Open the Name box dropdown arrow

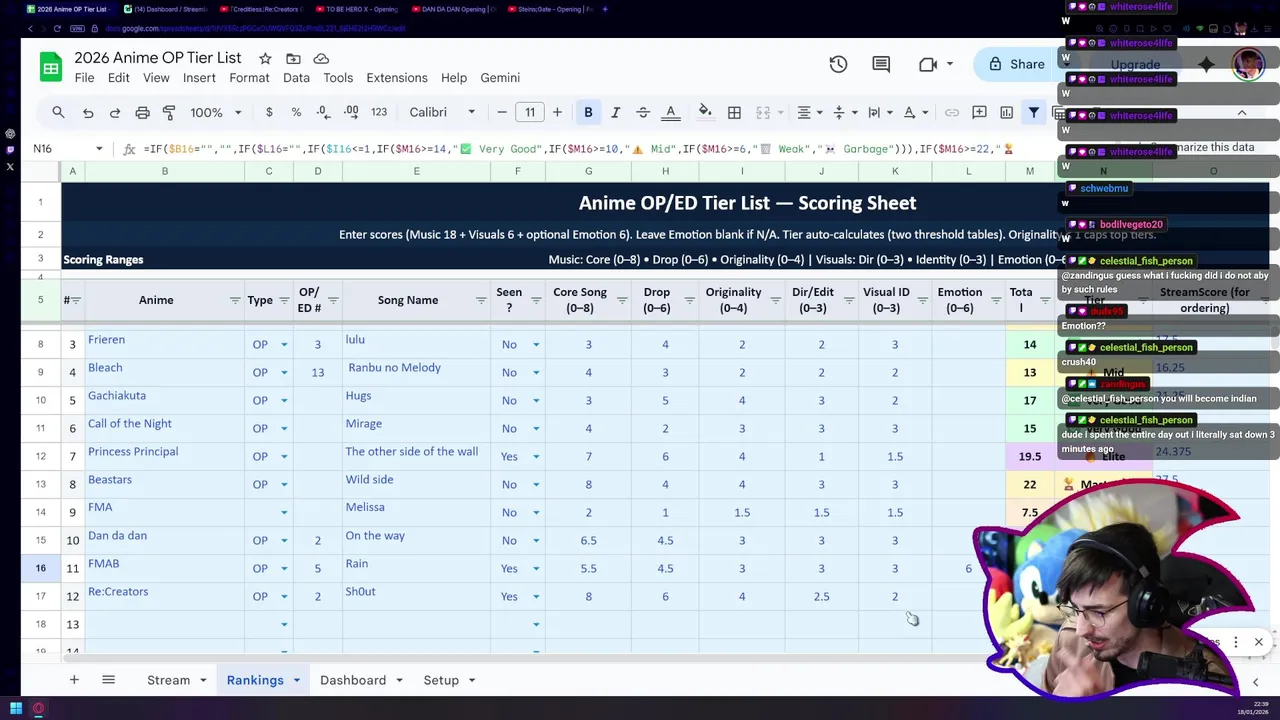click(99, 149)
